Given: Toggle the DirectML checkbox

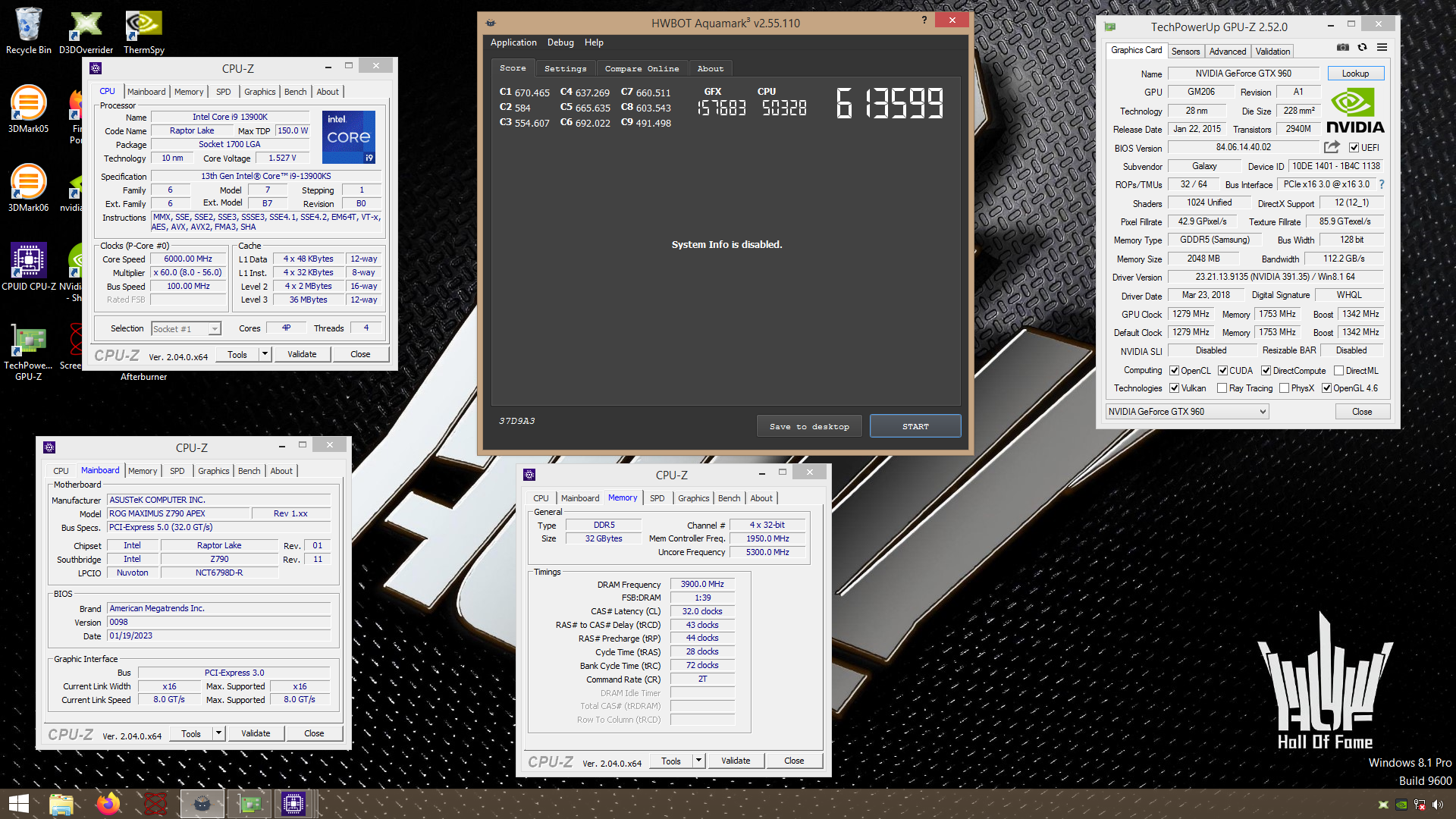Looking at the screenshot, I should click(x=1338, y=371).
